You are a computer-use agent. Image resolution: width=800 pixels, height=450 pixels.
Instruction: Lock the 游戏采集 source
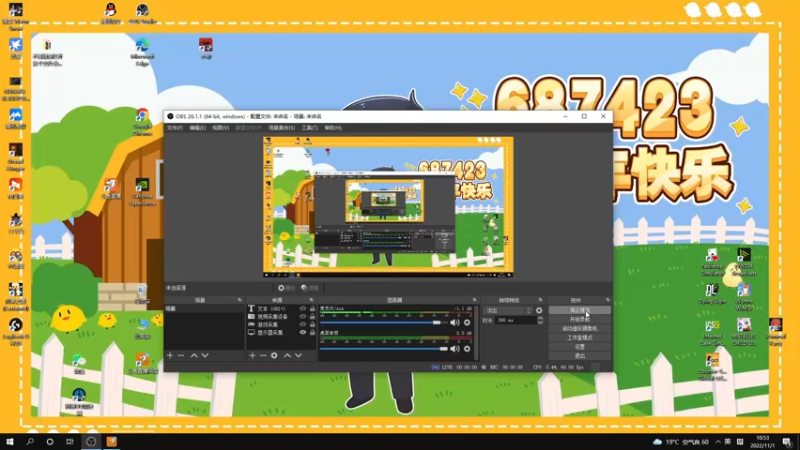tap(312, 324)
